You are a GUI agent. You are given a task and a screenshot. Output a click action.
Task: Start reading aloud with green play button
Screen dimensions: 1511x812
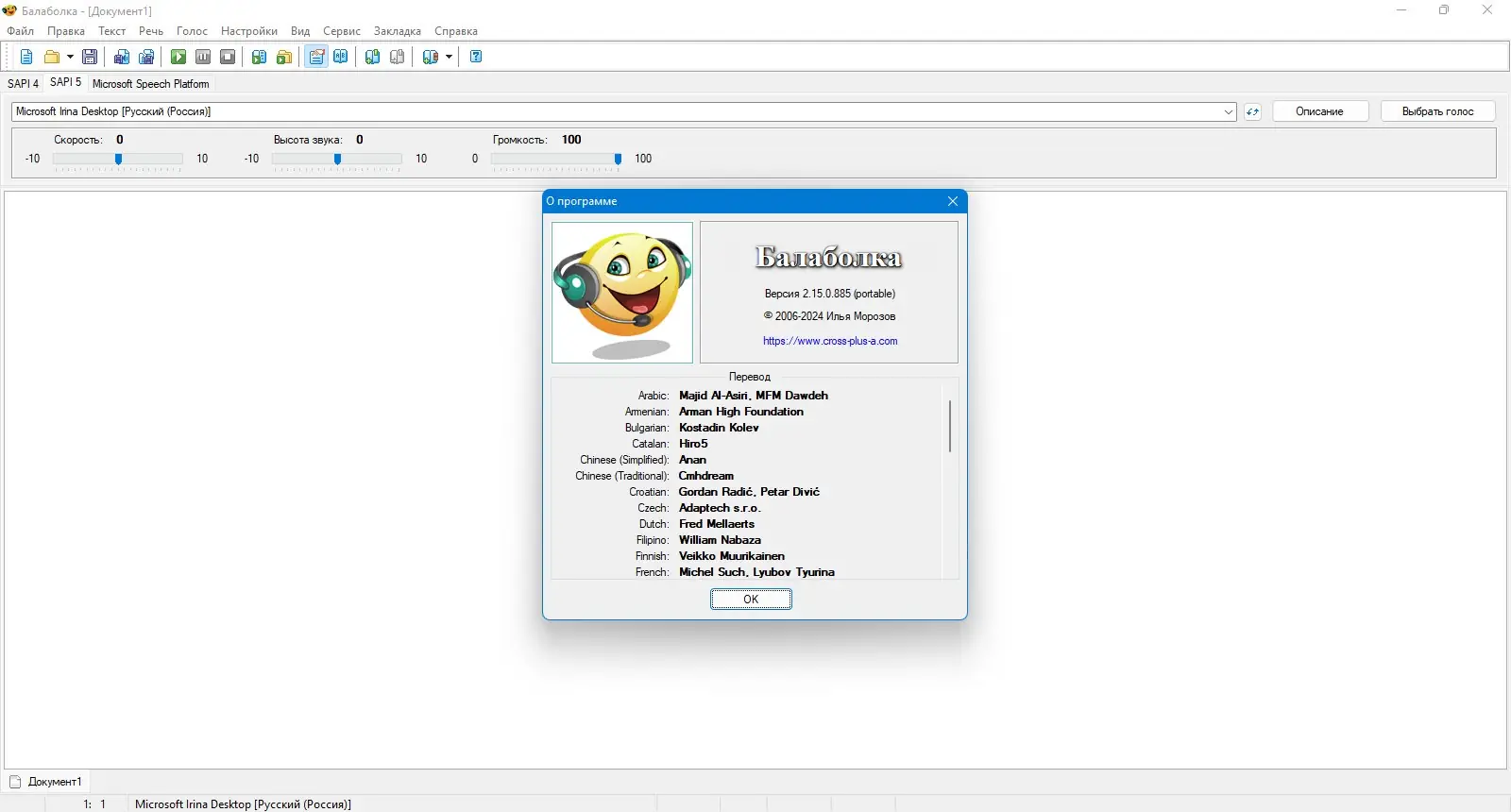point(178,57)
